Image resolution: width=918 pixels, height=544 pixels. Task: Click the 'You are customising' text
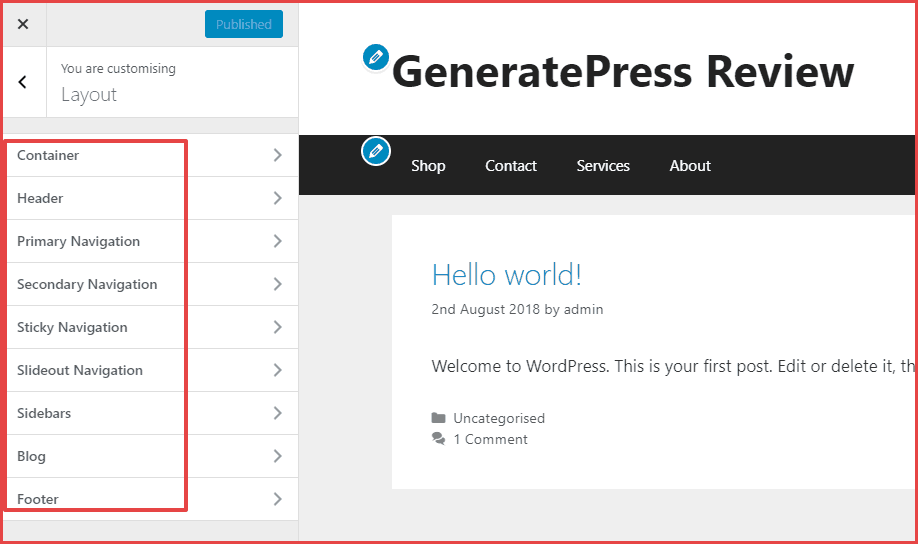click(x=118, y=69)
